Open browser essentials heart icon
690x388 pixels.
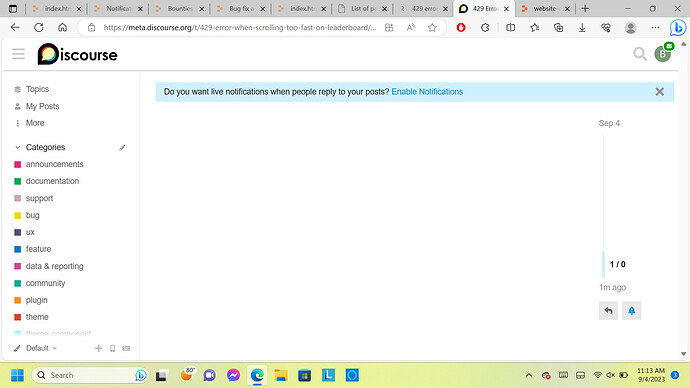(606, 27)
